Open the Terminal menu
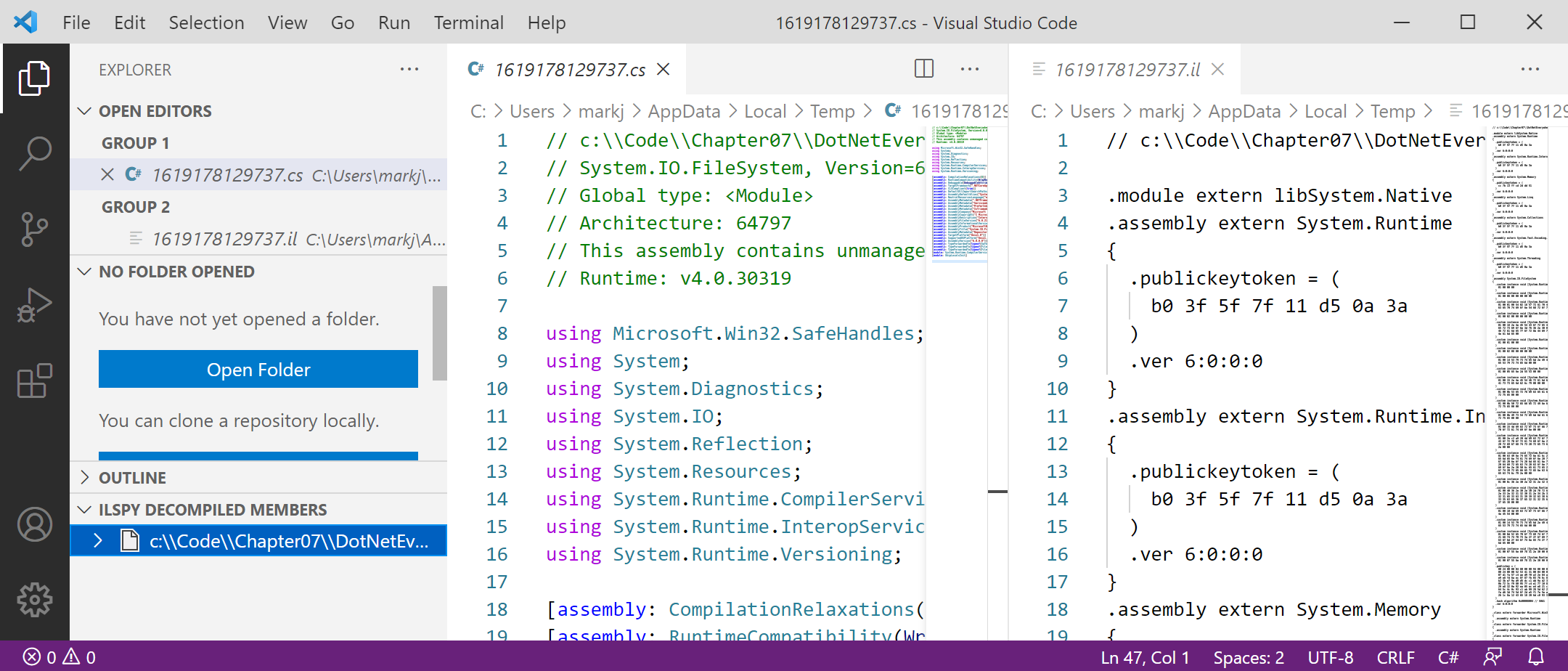The height and width of the screenshot is (671, 1568). point(468,23)
